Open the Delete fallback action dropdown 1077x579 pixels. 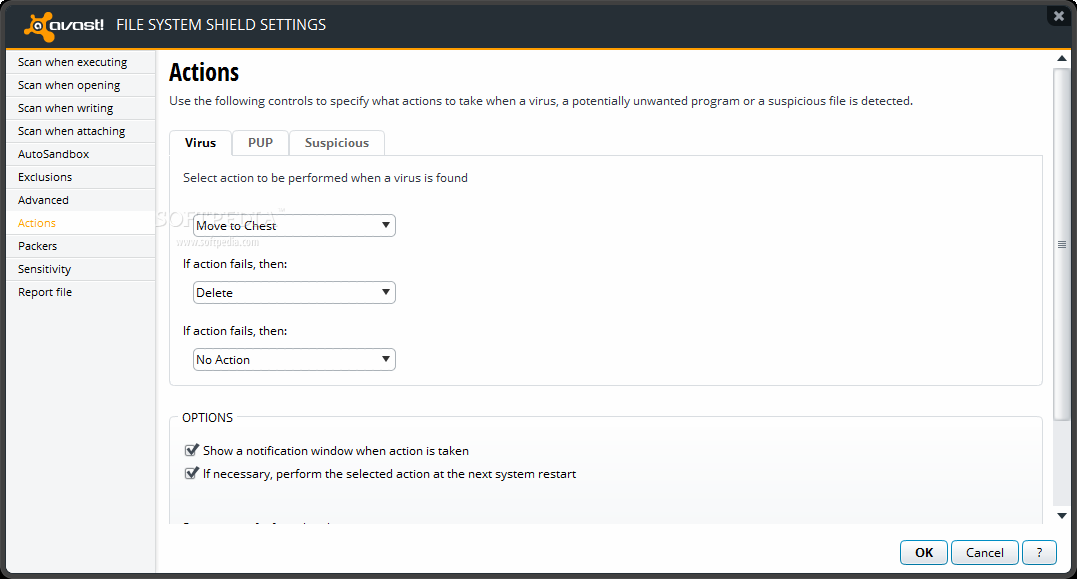pos(294,293)
